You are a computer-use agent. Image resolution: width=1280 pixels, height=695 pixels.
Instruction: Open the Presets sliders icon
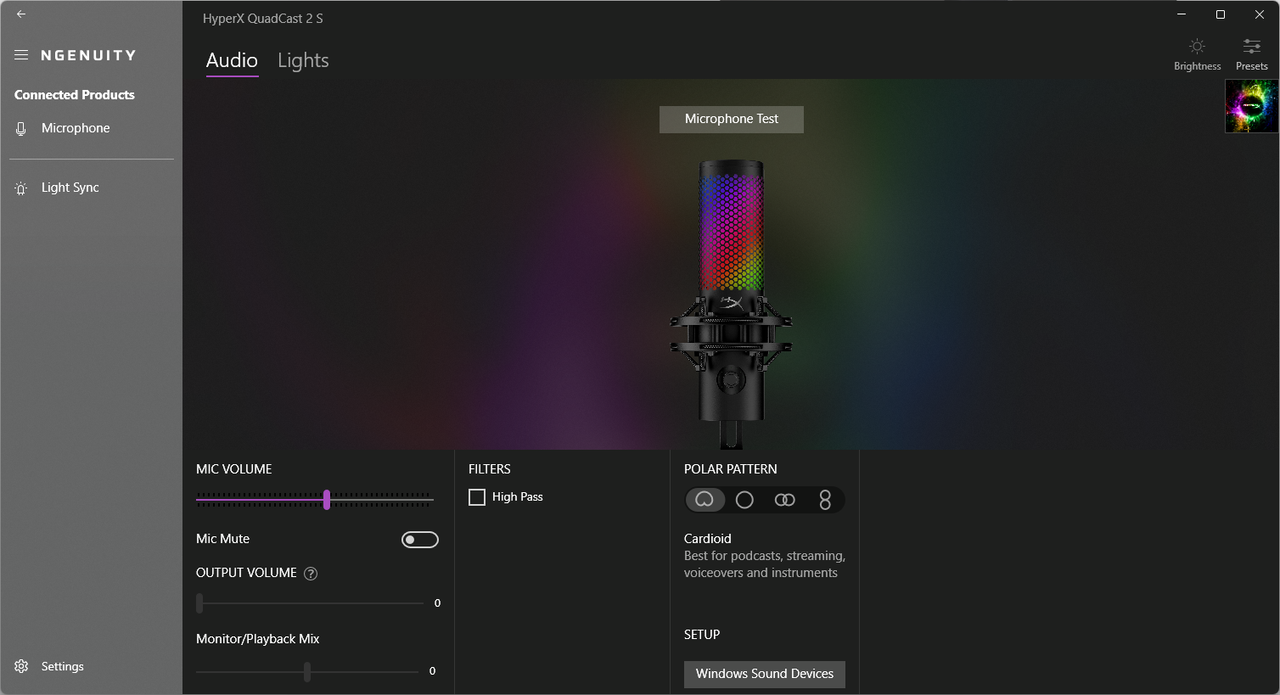pyautogui.click(x=1251, y=46)
